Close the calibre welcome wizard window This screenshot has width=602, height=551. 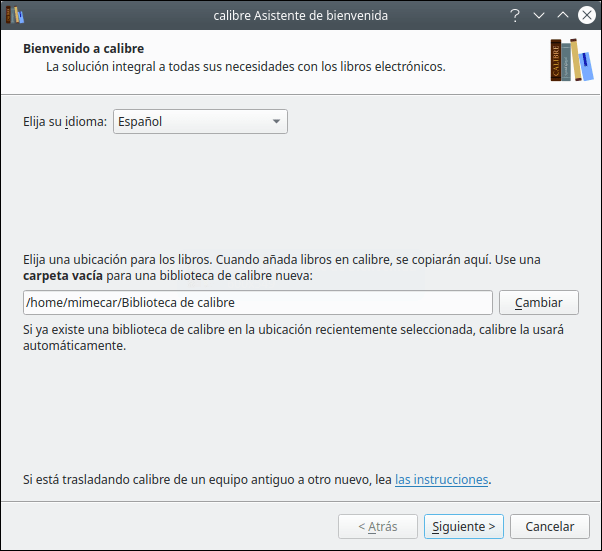[x=587, y=15]
